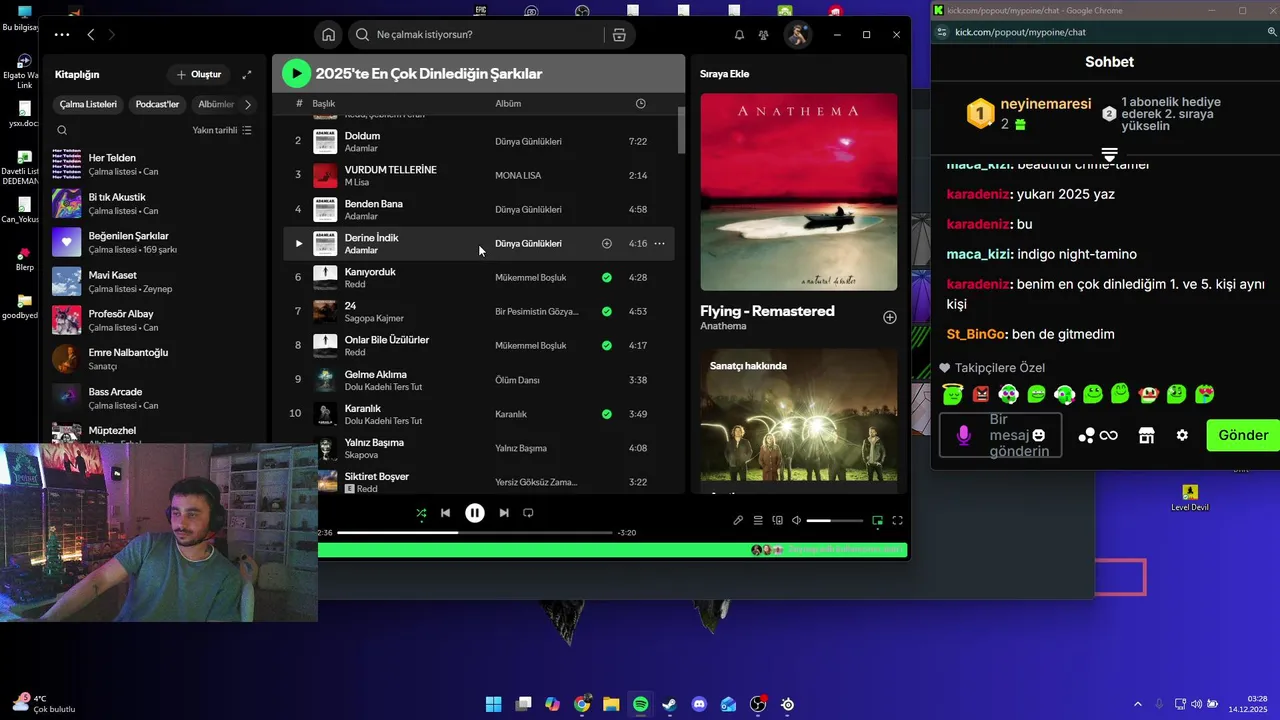
Task: Open more options for Derine İndik
Action: (x=659, y=243)
